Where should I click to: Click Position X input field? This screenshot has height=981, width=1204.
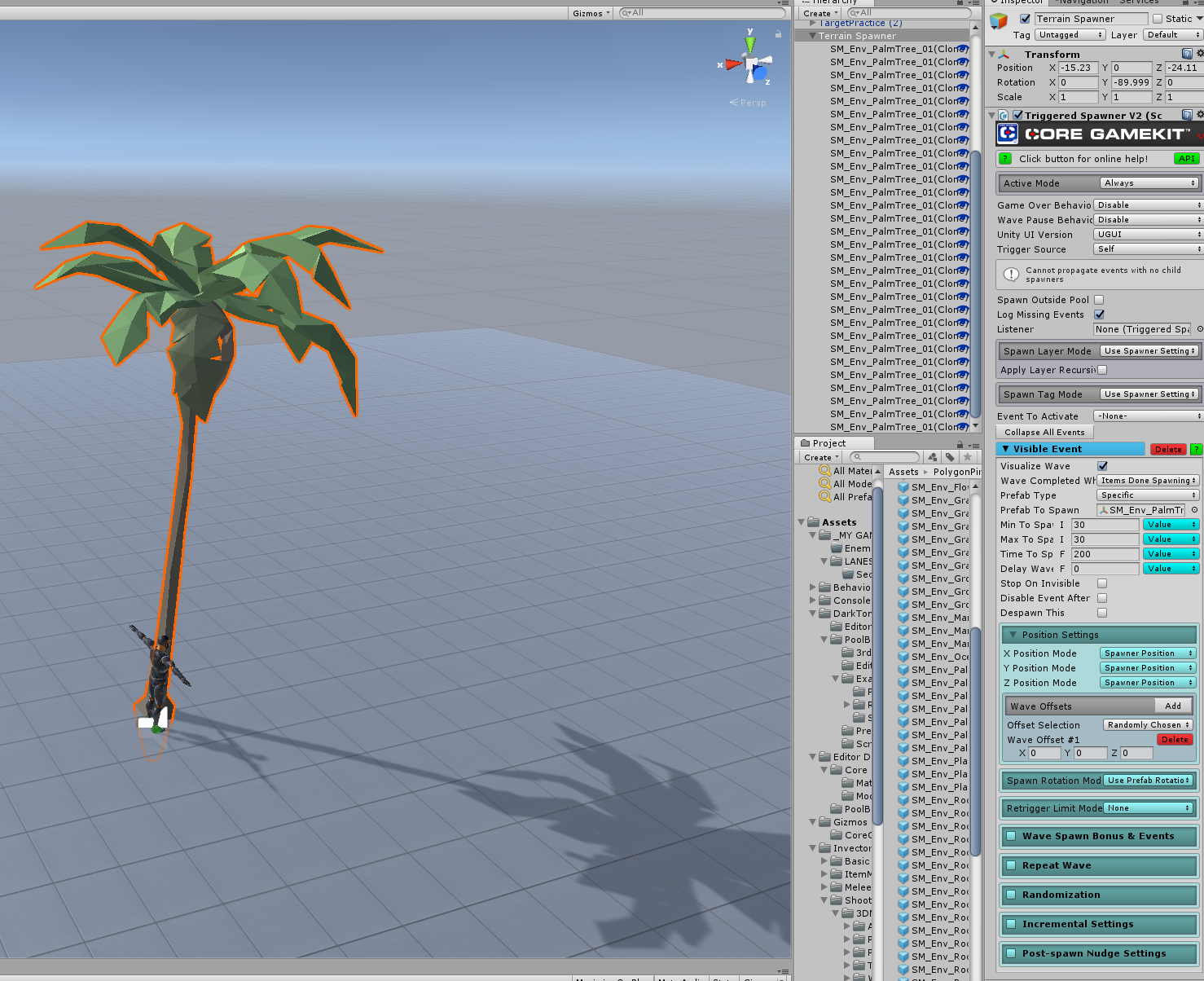(x=1079, y=68)
